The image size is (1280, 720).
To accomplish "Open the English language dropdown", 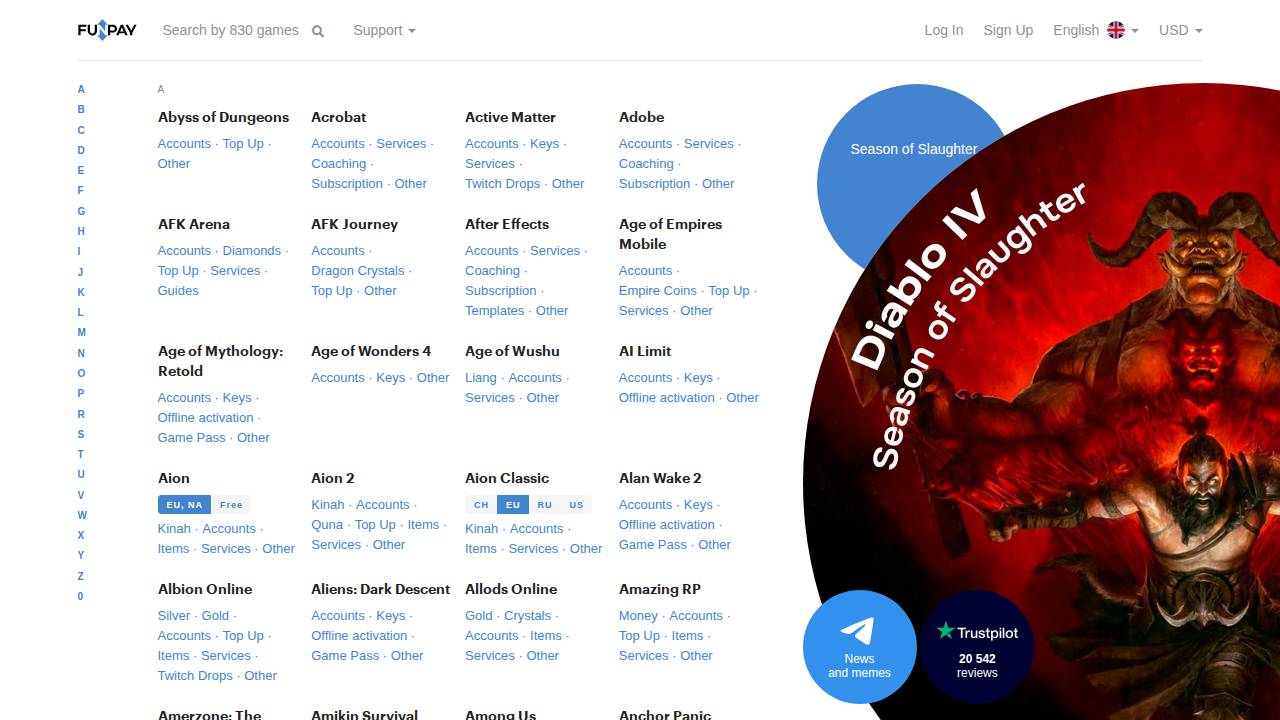I will coord(1095,30).
